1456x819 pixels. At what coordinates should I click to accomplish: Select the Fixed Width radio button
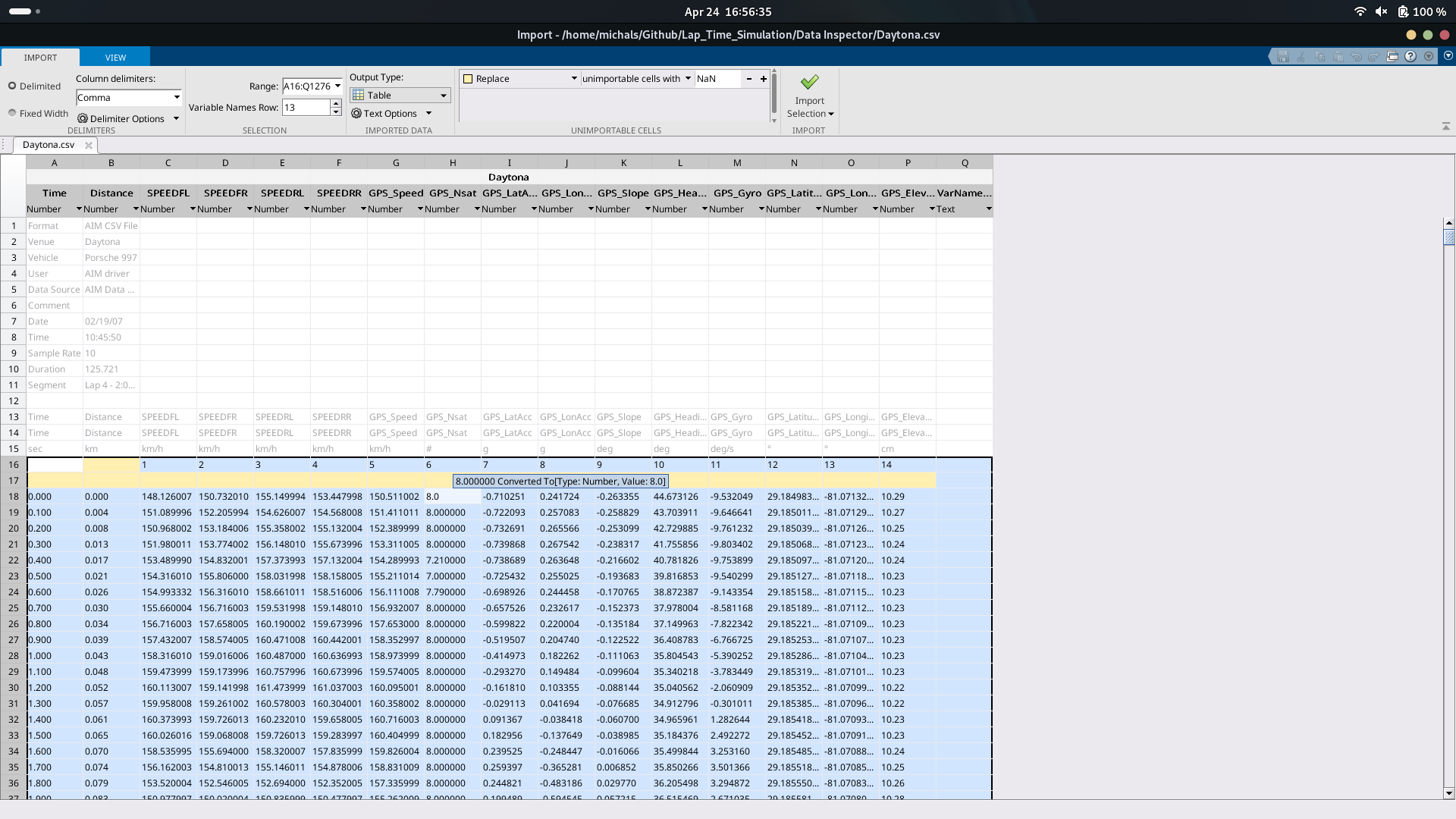click(x=12, y=112)
